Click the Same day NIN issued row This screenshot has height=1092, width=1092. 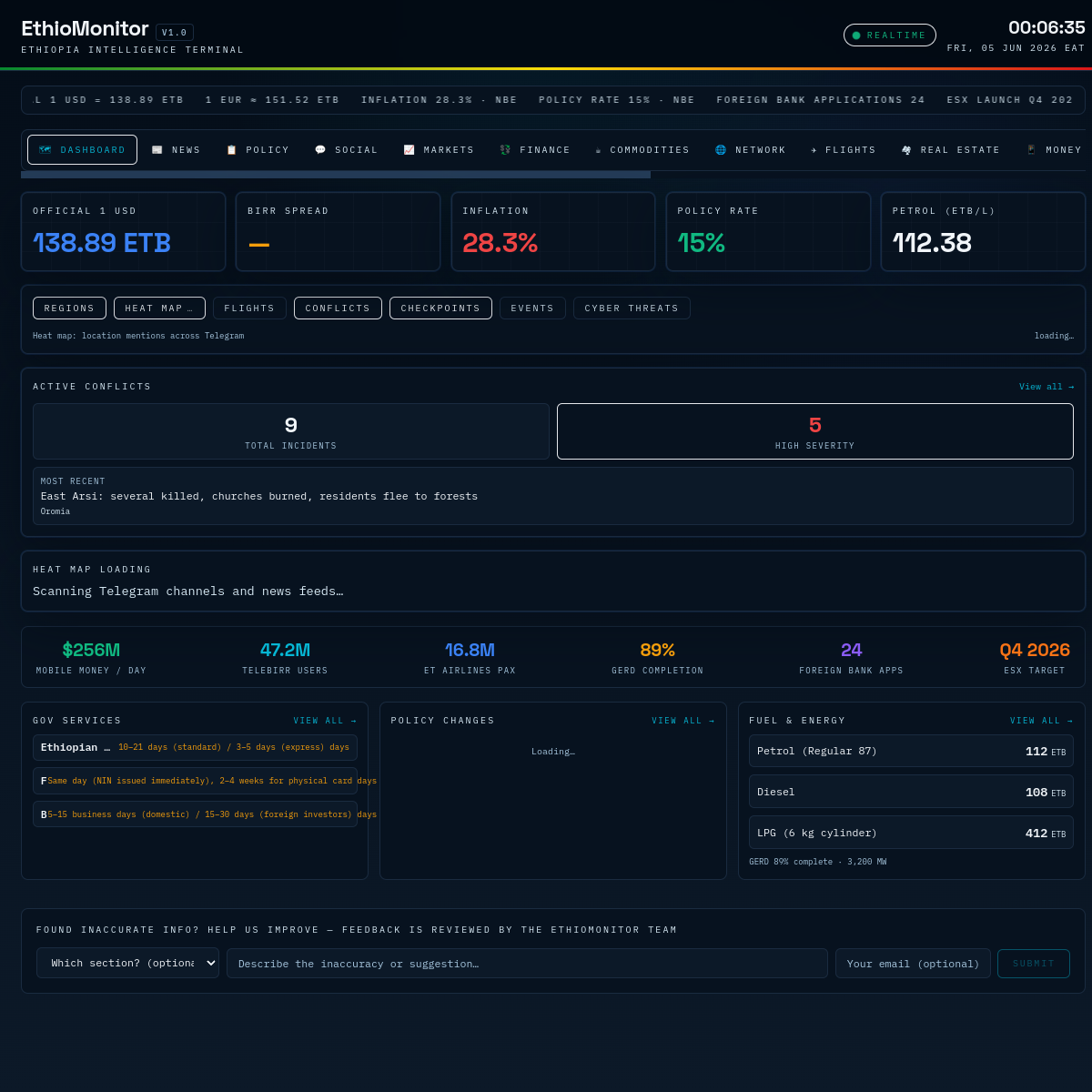(x=195, y=781)
